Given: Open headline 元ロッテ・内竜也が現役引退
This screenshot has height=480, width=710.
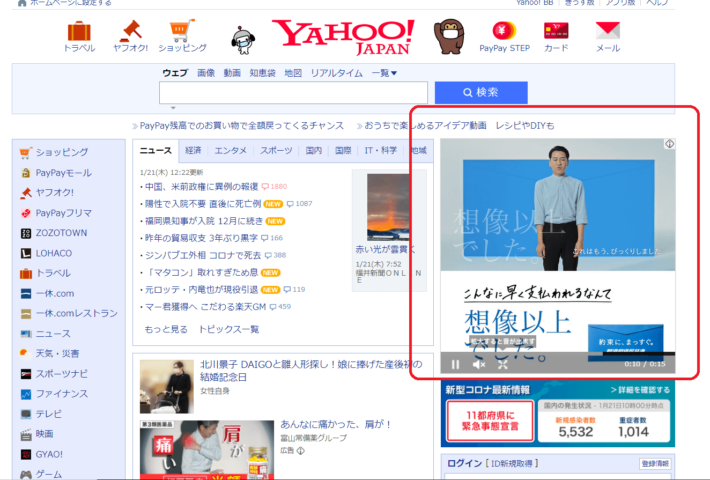Looking at the screenshot, I should pos(201,289).
